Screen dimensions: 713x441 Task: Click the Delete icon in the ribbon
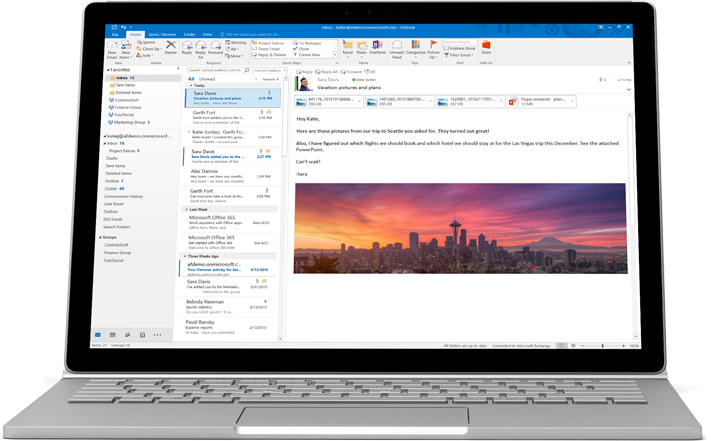(x=172, y=48)
